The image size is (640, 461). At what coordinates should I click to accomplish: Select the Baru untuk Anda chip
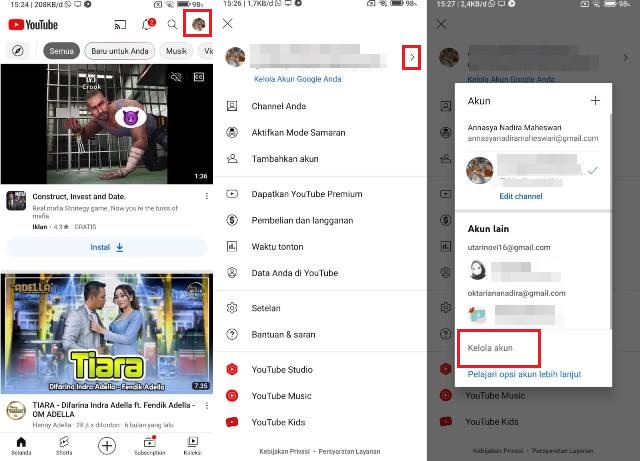tap(120, 51)
